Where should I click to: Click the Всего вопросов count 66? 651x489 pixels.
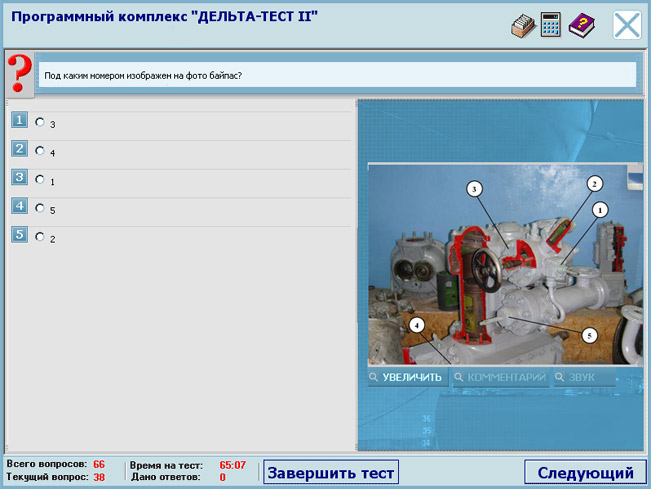click(x=99, y=464)
